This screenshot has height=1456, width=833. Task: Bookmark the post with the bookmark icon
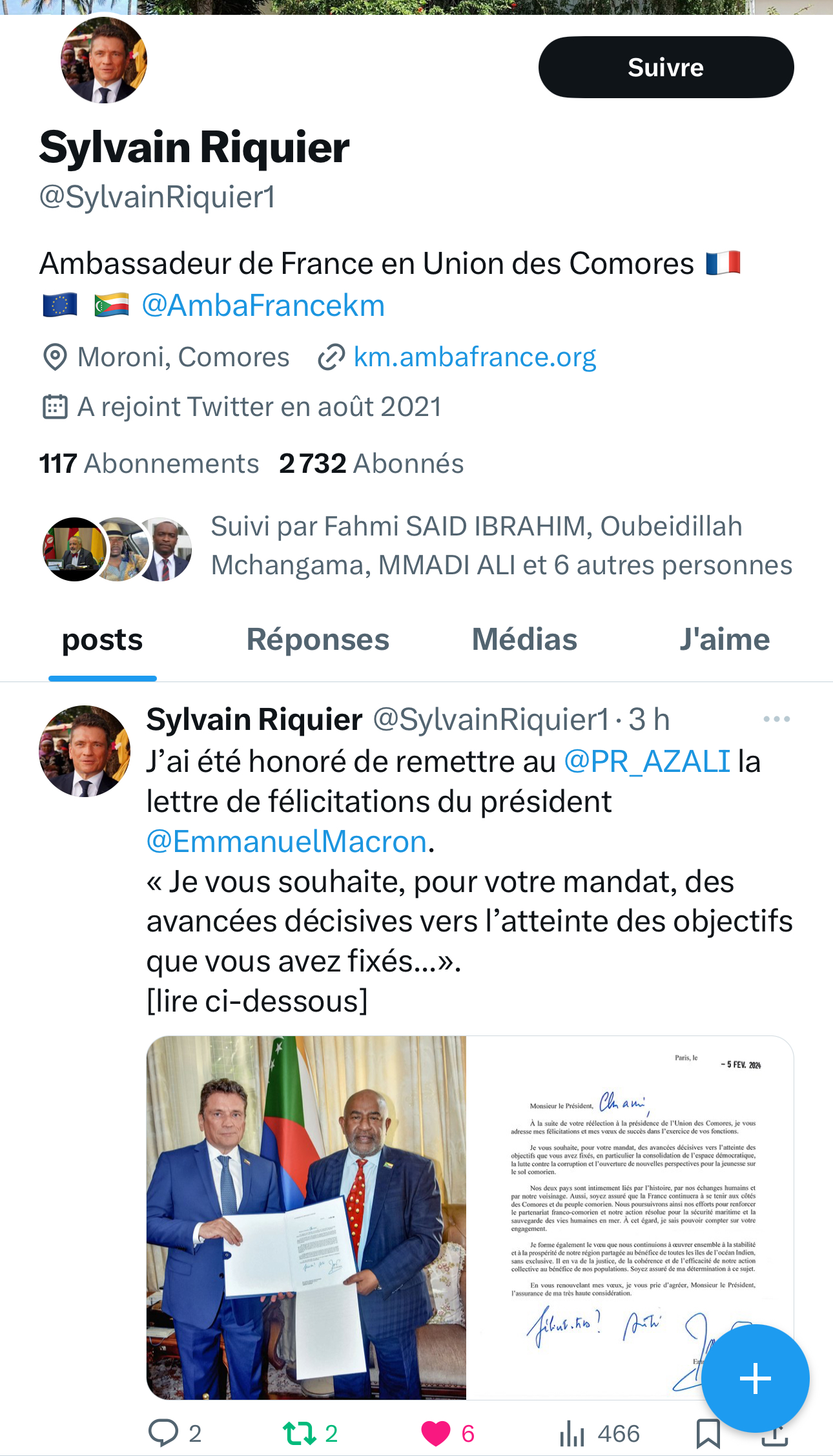(708, 1433)
